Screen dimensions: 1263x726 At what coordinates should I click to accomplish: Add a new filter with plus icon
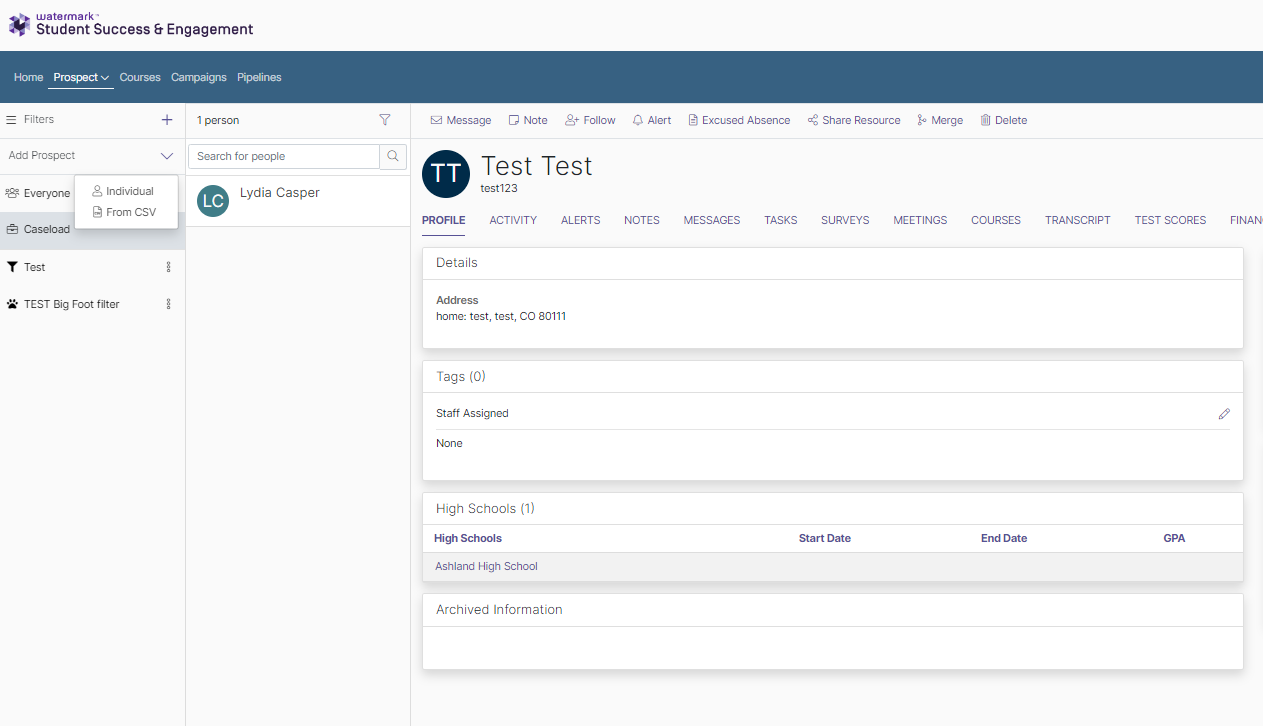tap(167, 120)
